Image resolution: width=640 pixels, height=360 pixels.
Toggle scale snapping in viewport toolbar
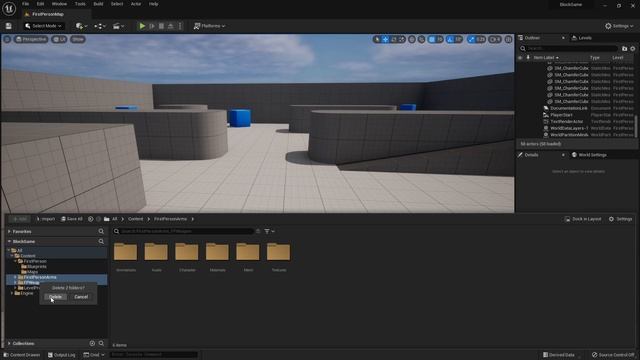(x=471, y=39)
